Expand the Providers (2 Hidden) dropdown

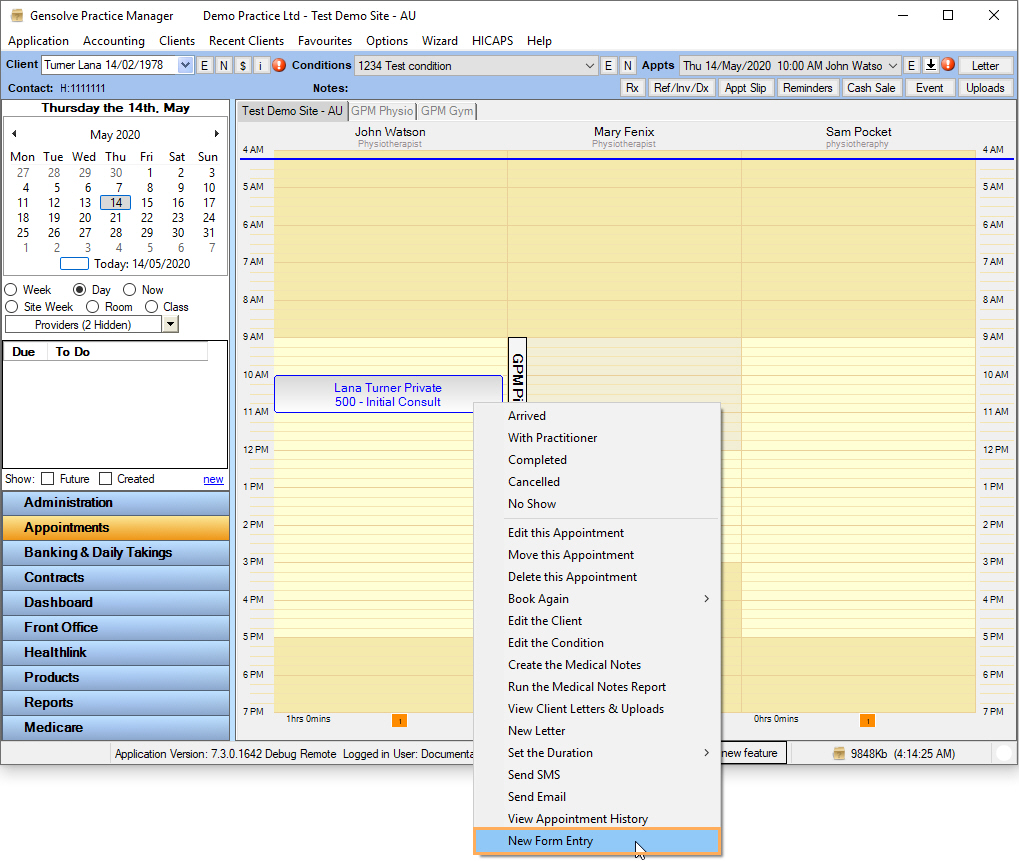(x=170, y=324)
